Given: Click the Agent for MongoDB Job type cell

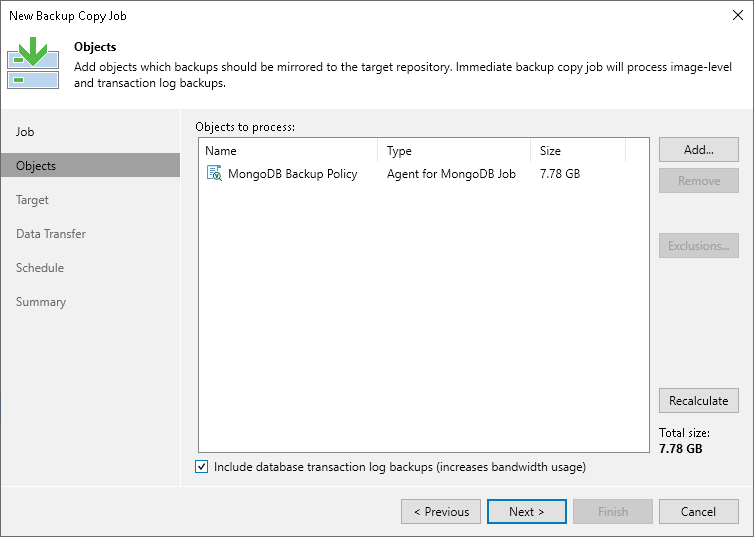Looking at the screenshot, I should click(x=451, y=174).
